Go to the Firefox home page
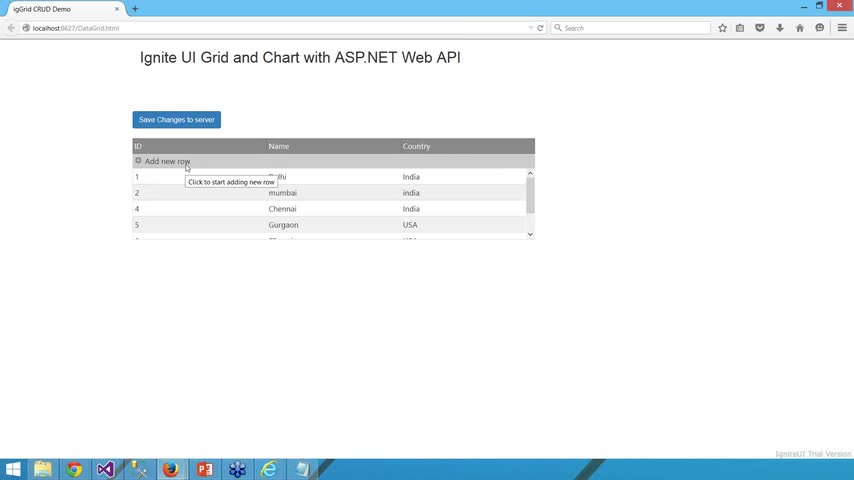 (800, 28)
